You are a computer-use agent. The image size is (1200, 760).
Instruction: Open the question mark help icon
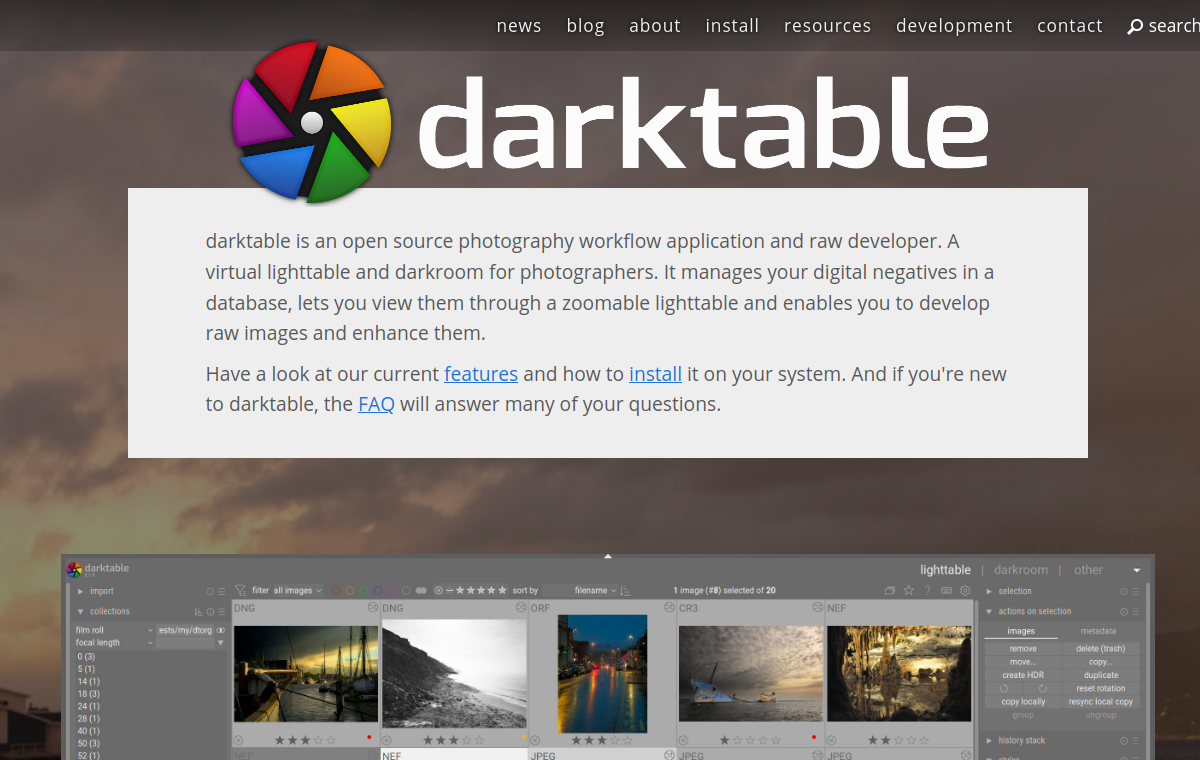pyautogui.click(x=927, y=591)
